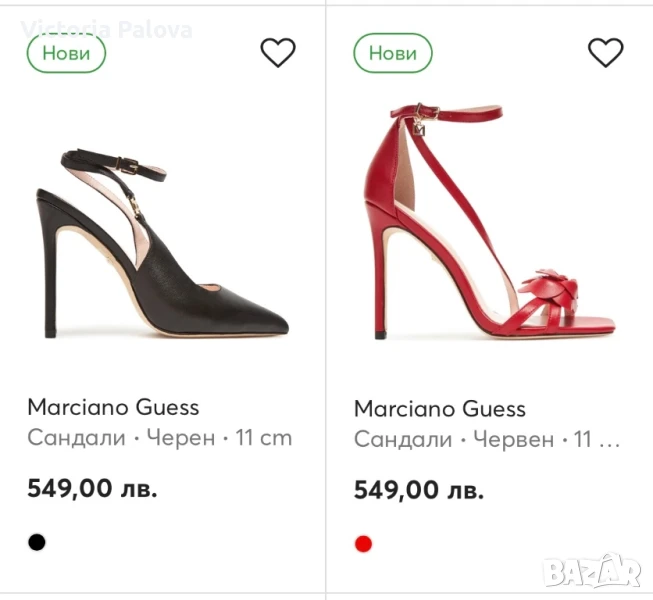Click the 'Нови' badge on black shoe

(x=66, y=53)
